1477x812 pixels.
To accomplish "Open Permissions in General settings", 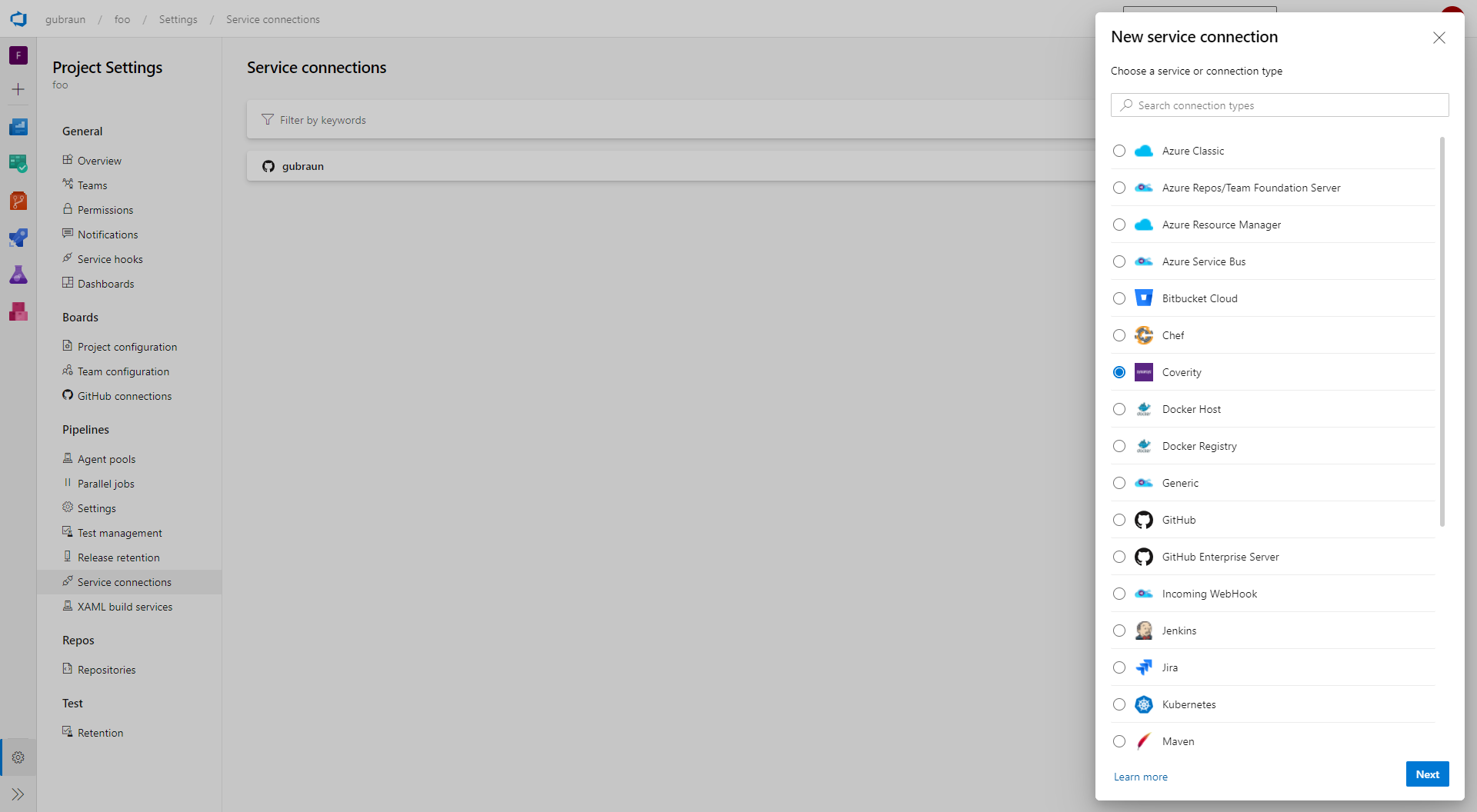I will point(105,210).
